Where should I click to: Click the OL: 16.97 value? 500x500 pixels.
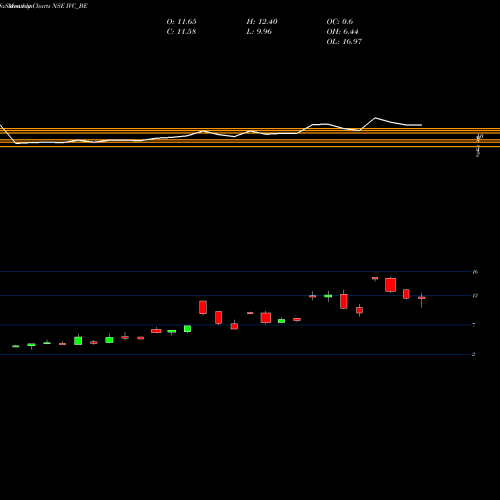point(344,42)
